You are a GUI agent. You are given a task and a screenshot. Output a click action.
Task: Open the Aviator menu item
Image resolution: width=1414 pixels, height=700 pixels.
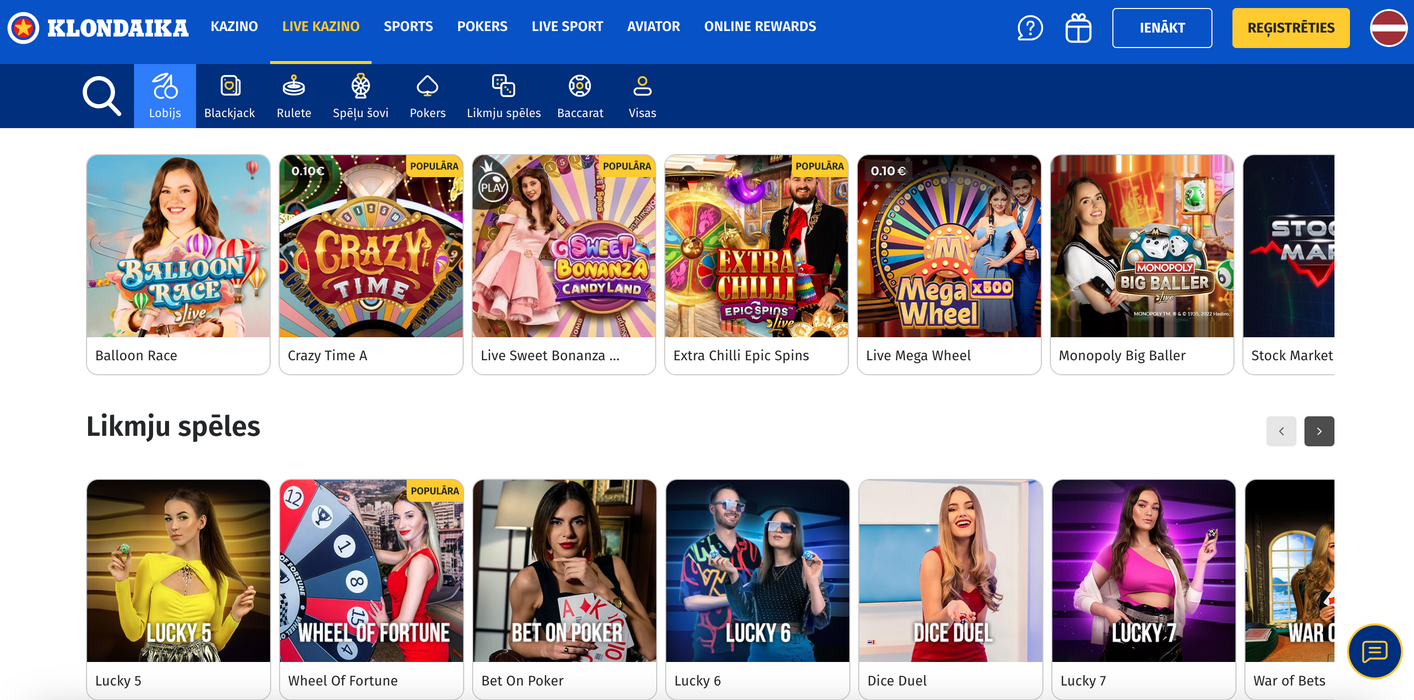tap(654, 27)
